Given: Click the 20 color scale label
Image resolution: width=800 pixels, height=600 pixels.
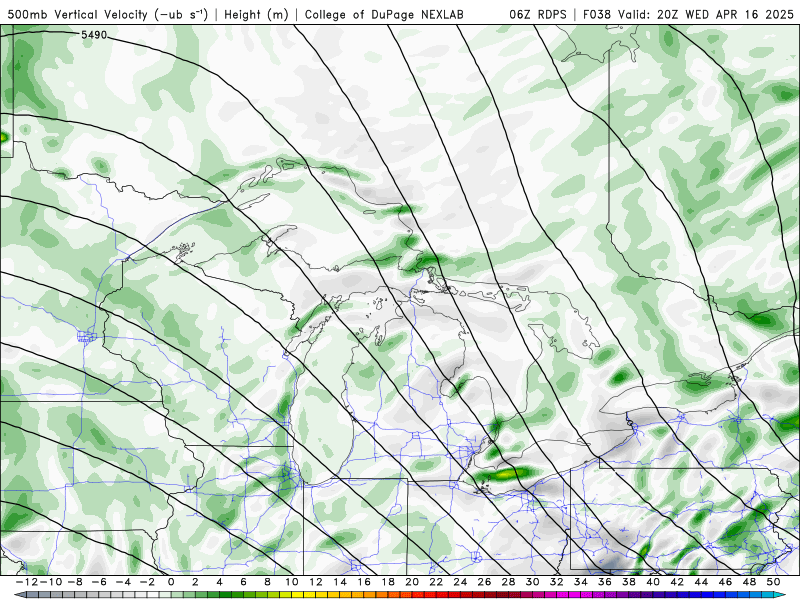Looking at the screenshot, I should [412, 582].
